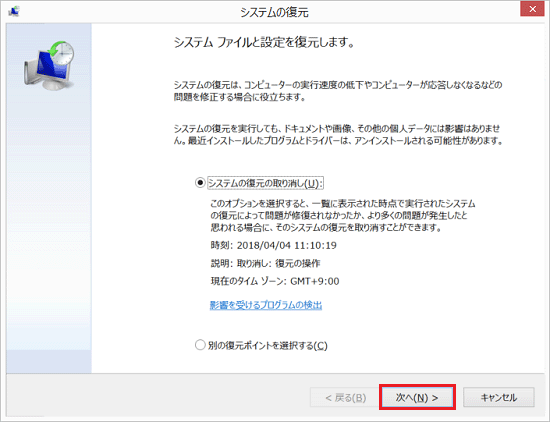The width and height of the screenshot is (550, 422).
Task: Click the 時刻 2018/04/04 11:10:19 line
Action: coord(274,245)
